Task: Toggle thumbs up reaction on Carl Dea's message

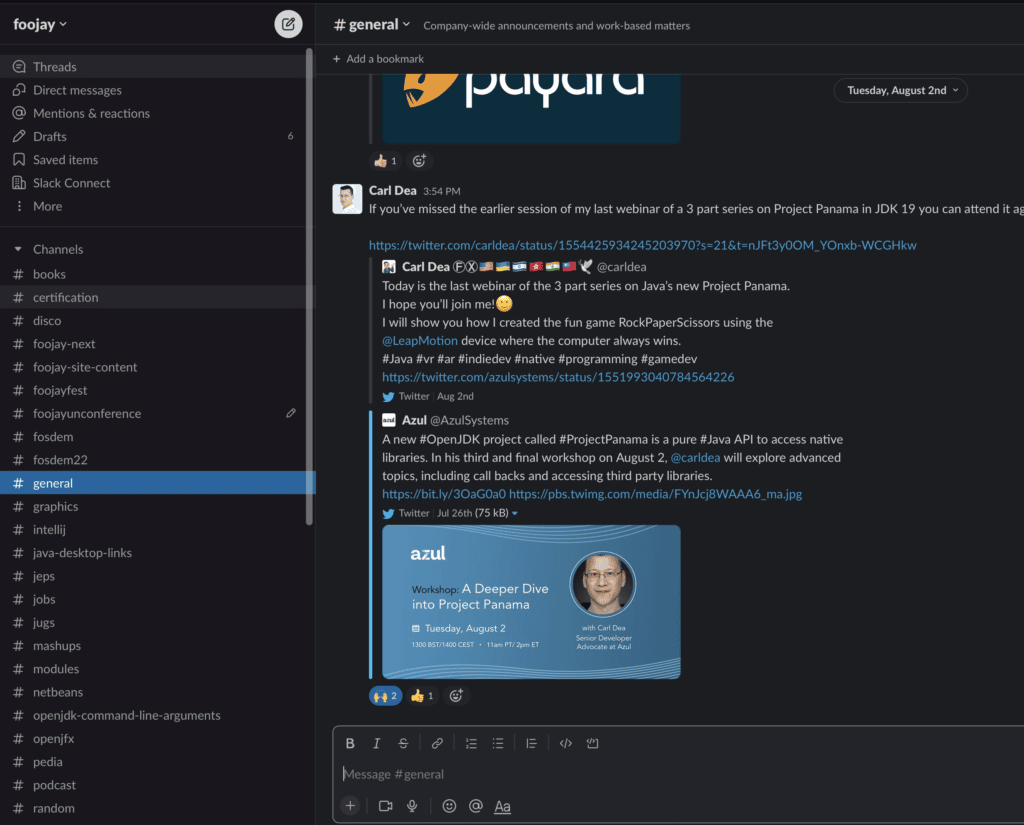Action: (x=422, y=696)
